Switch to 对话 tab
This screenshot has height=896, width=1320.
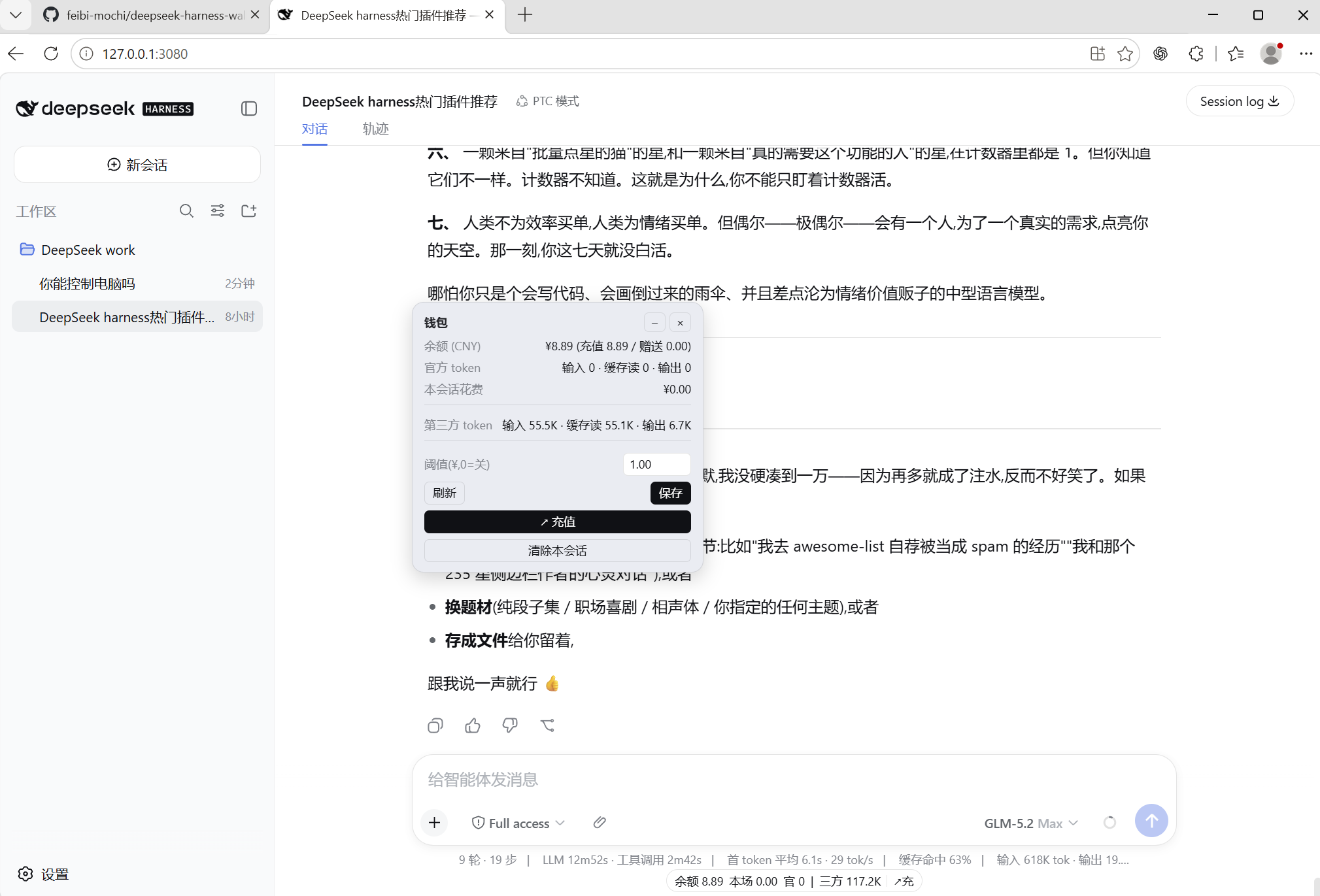(314, 129)
